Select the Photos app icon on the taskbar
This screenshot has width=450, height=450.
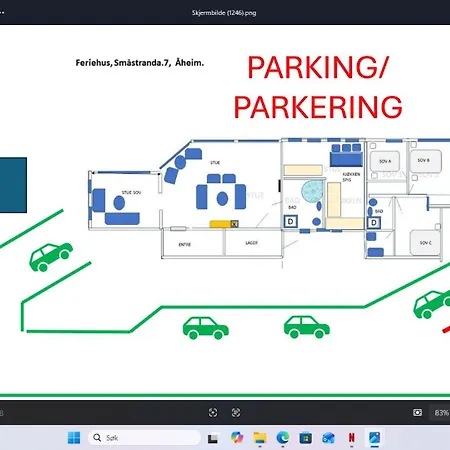pos(375,437)
